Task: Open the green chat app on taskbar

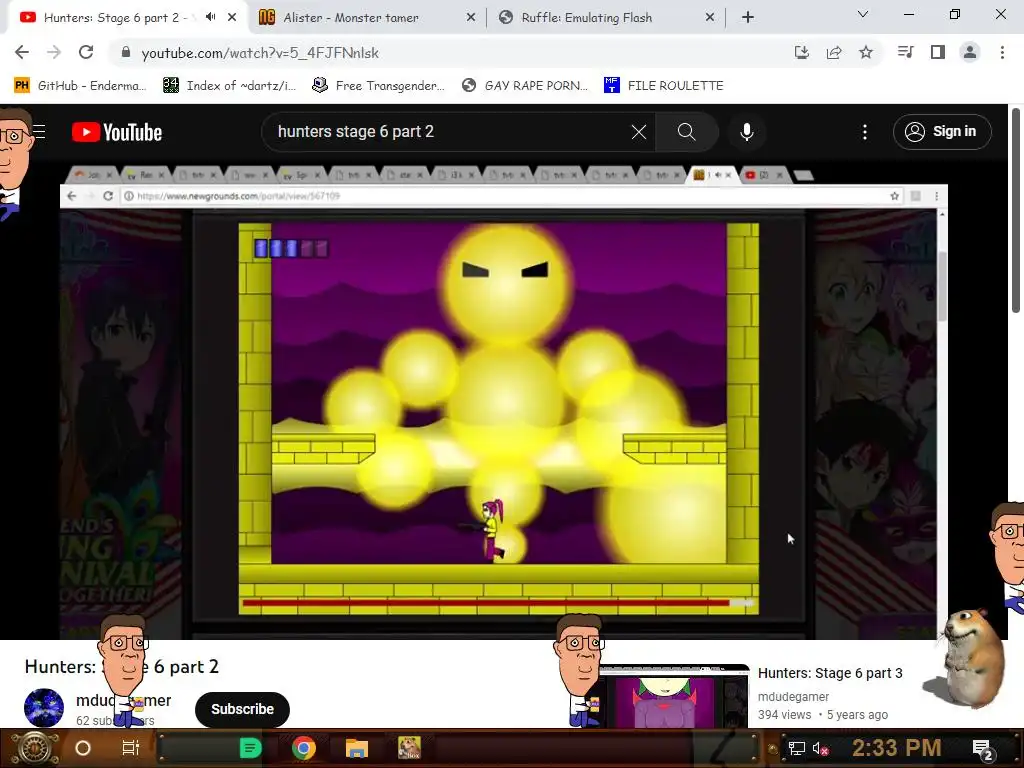Action: click(x=251, y=748)
